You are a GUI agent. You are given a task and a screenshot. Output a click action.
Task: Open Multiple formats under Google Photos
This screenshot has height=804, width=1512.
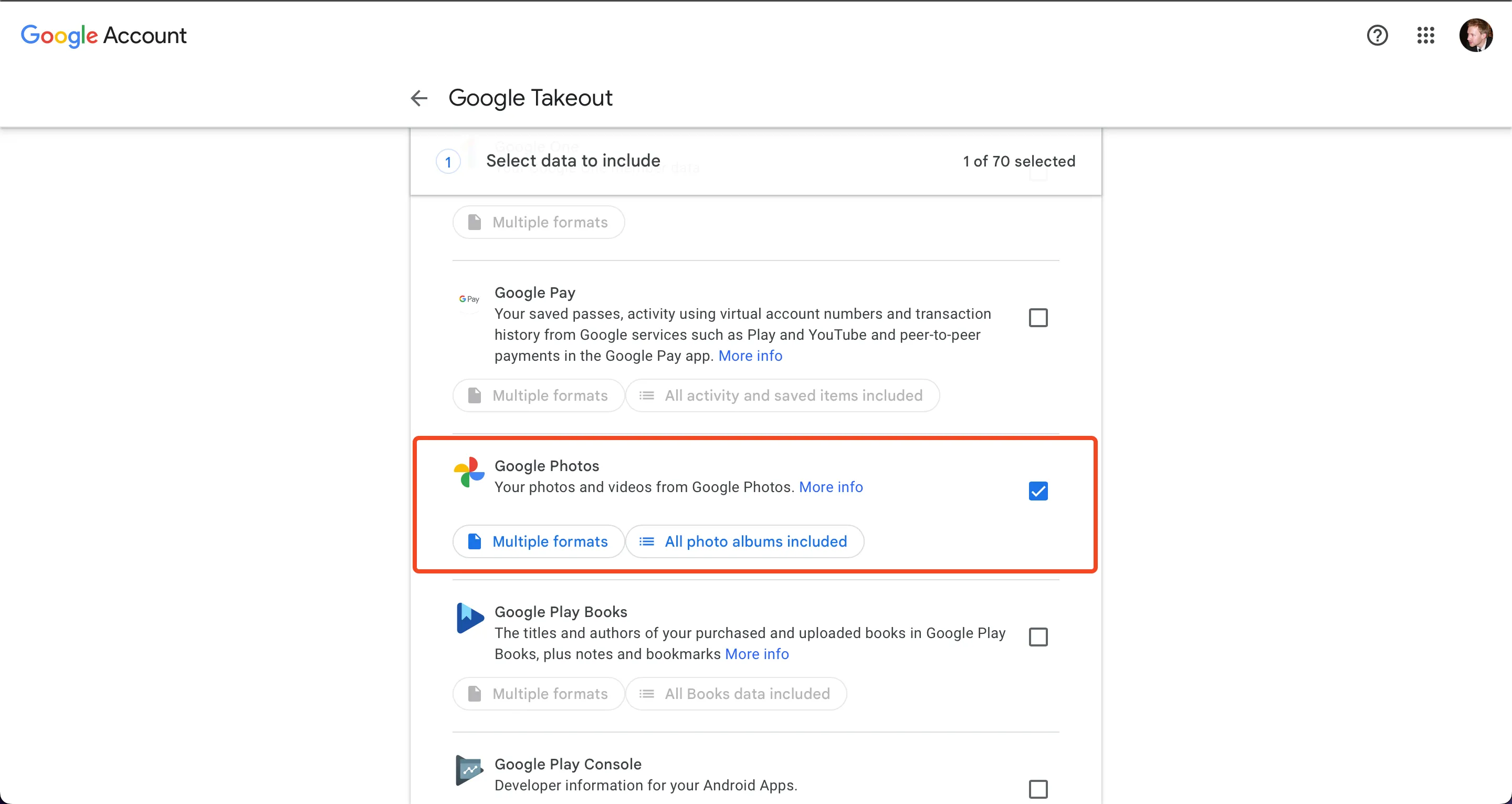tap(538, 541)
